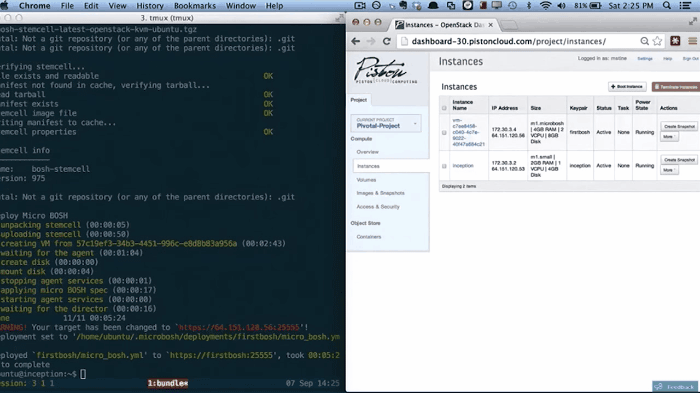
Task: Click the camera recorder menu bar icon
Action: [360, 6]
